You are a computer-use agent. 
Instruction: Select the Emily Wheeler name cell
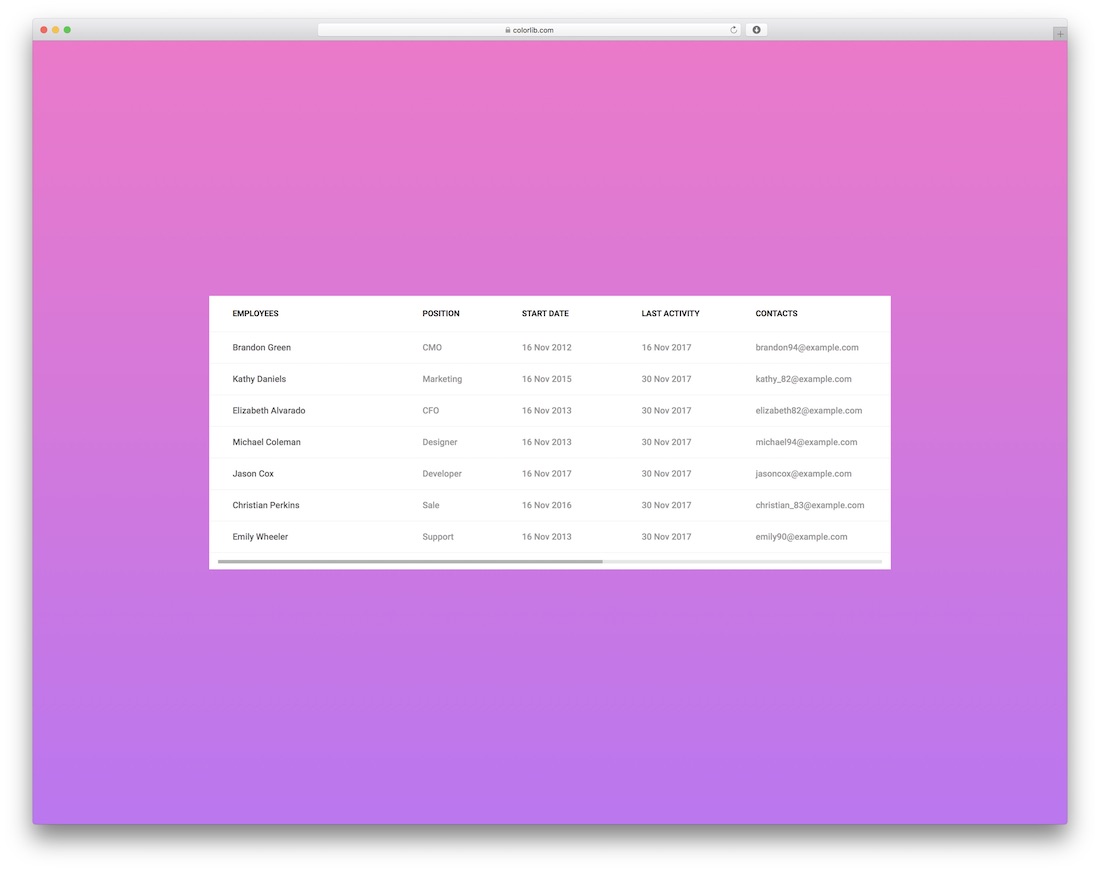coord(260,537)
